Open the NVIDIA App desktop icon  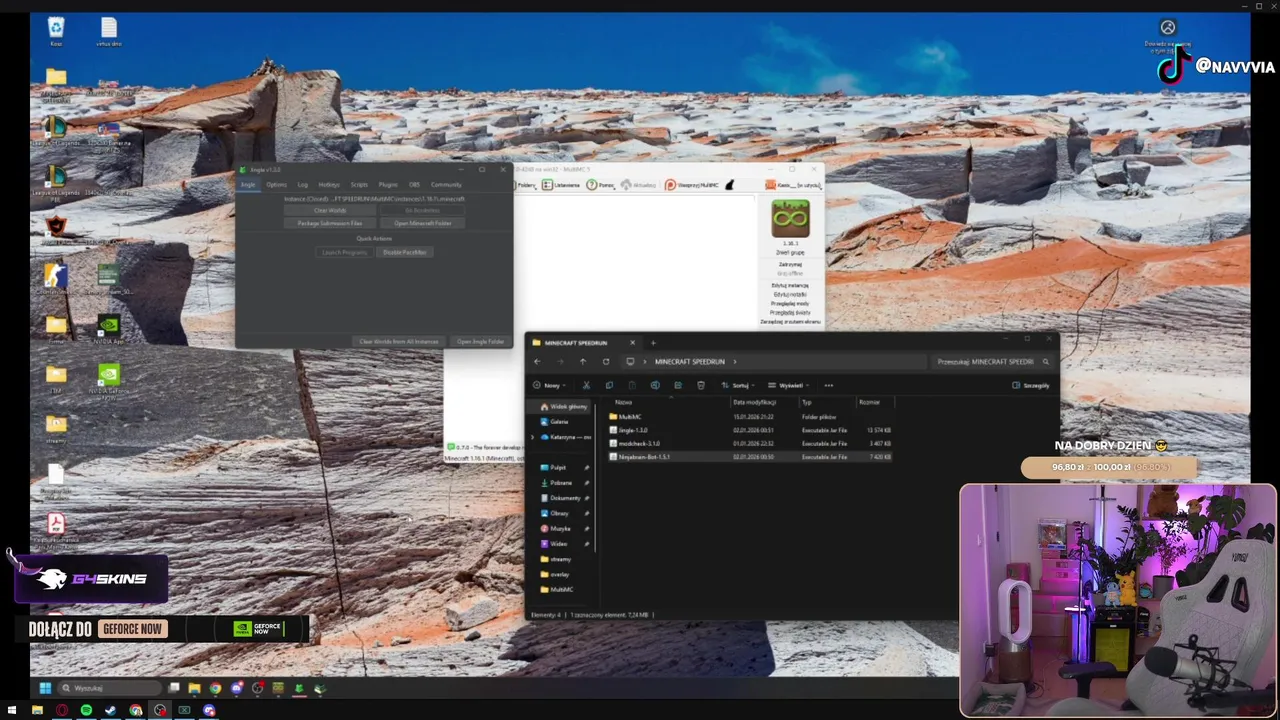pos(108,328)
